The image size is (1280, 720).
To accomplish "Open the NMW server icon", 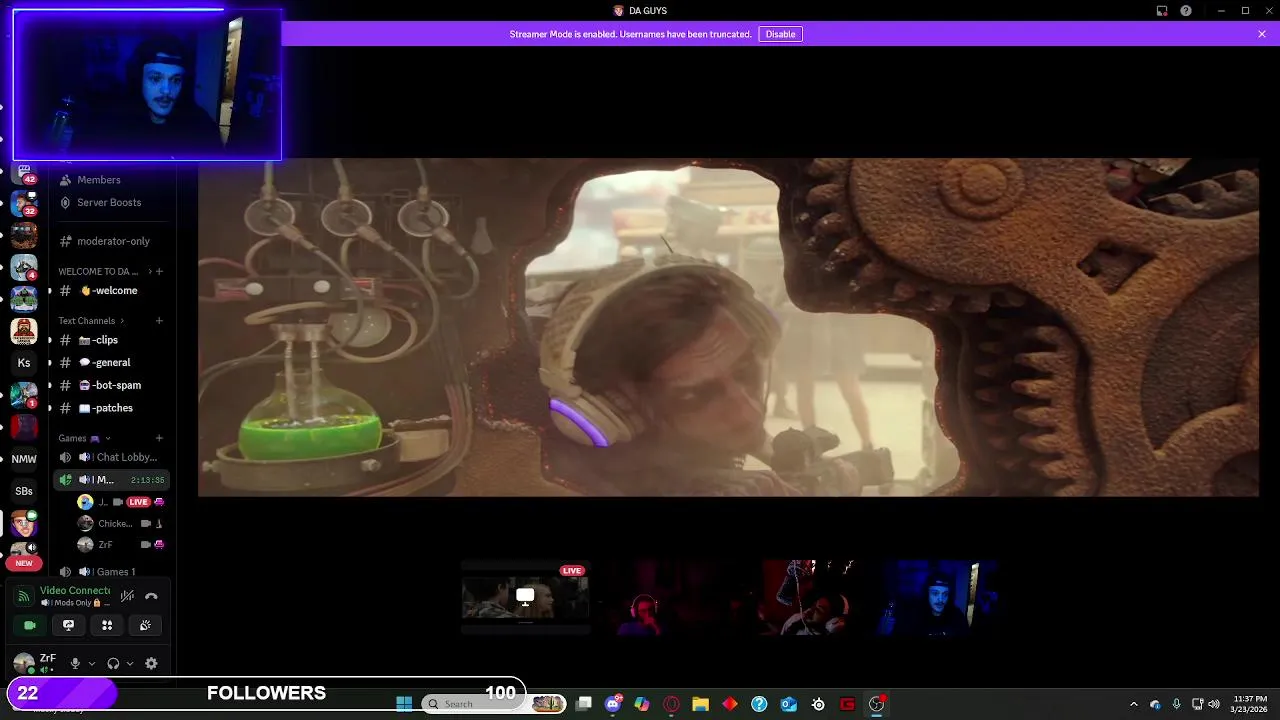I will (24, 459).
